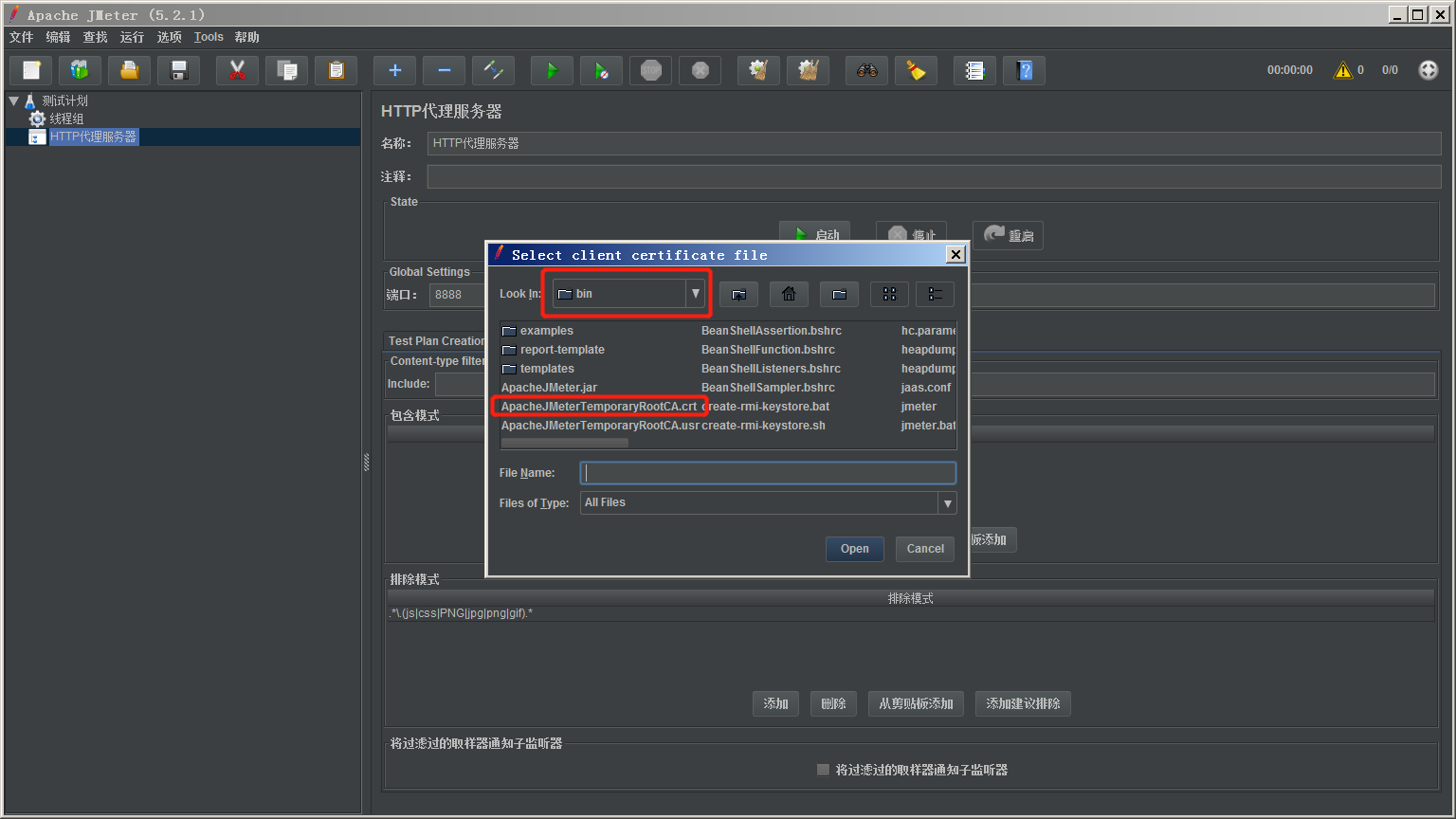
Task: Open the 编辑 menu
Action: (x=58, y=37)
